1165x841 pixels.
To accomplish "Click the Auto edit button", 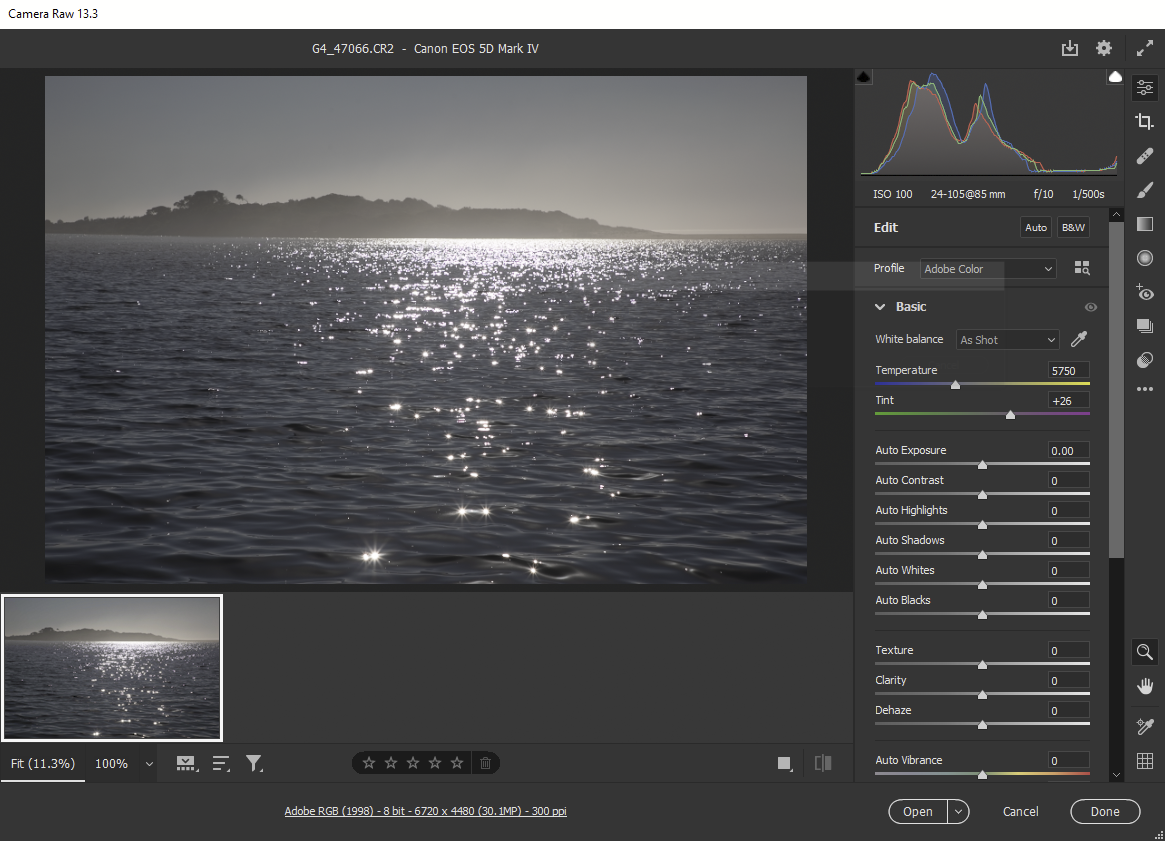I will (x=1036, y=228).
